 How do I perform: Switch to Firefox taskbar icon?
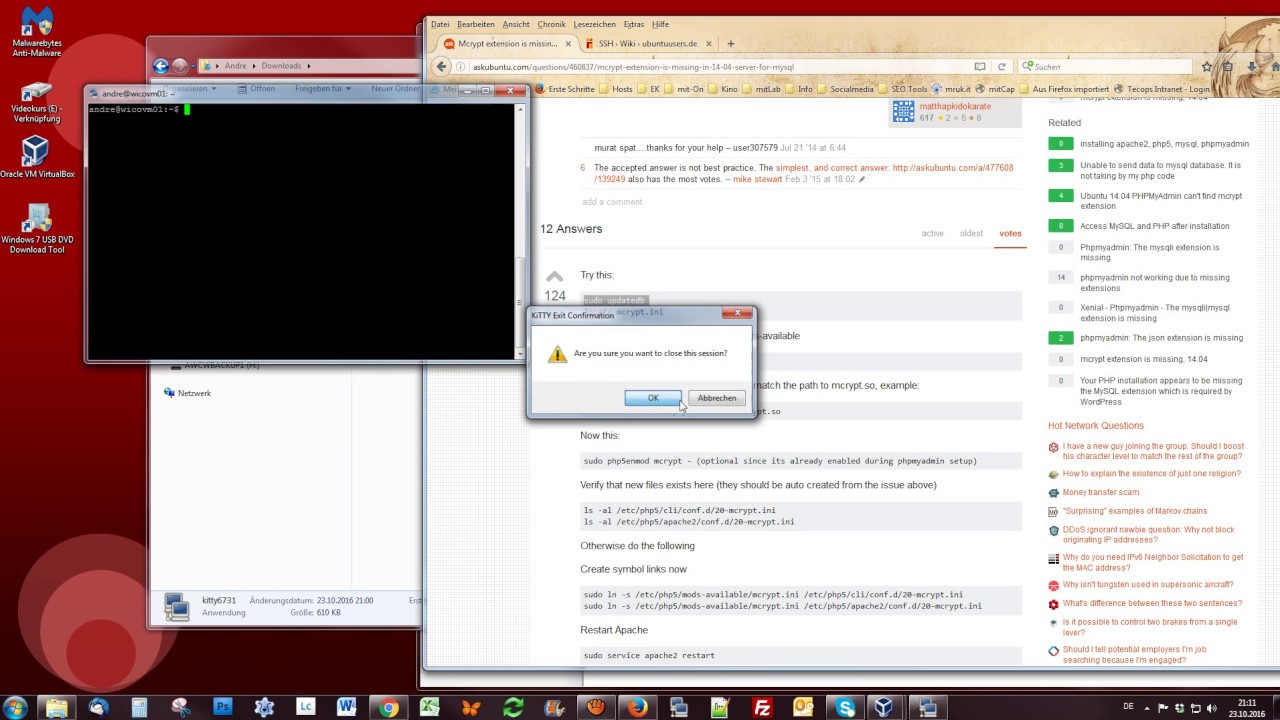pos(637,707)
